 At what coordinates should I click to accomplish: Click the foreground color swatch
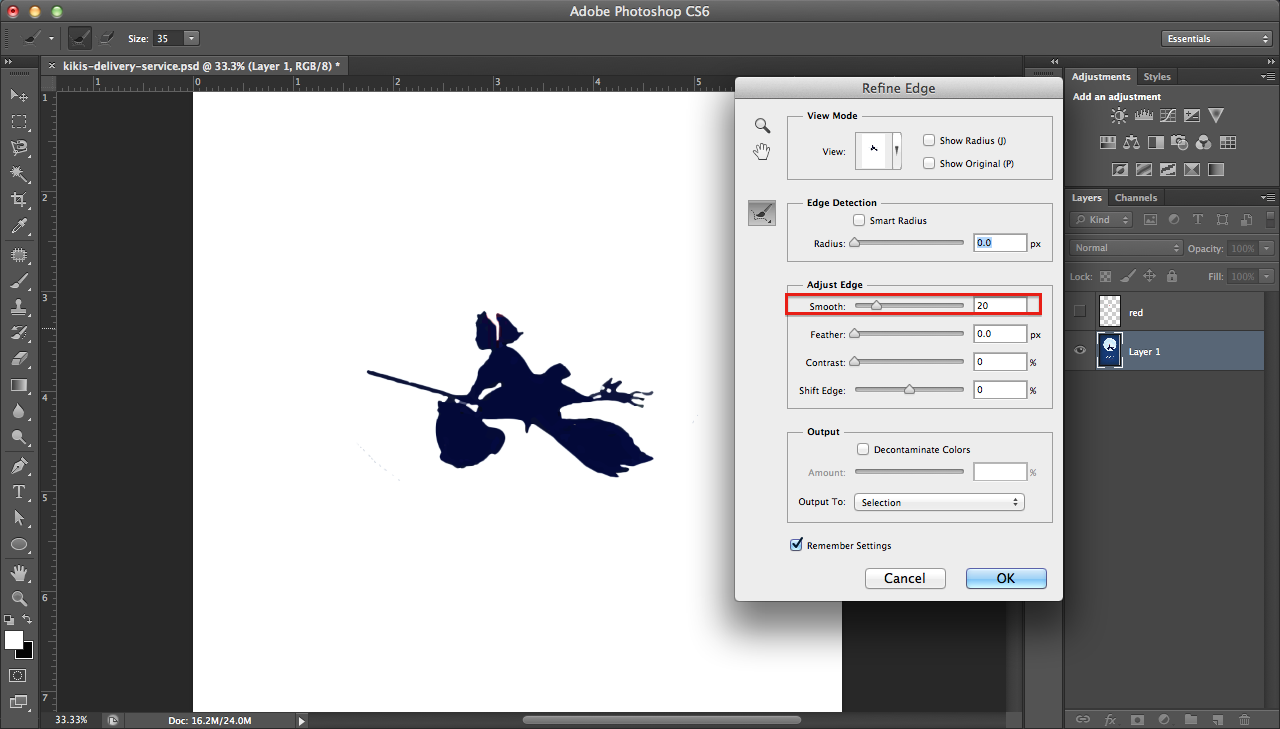(13, 640)
